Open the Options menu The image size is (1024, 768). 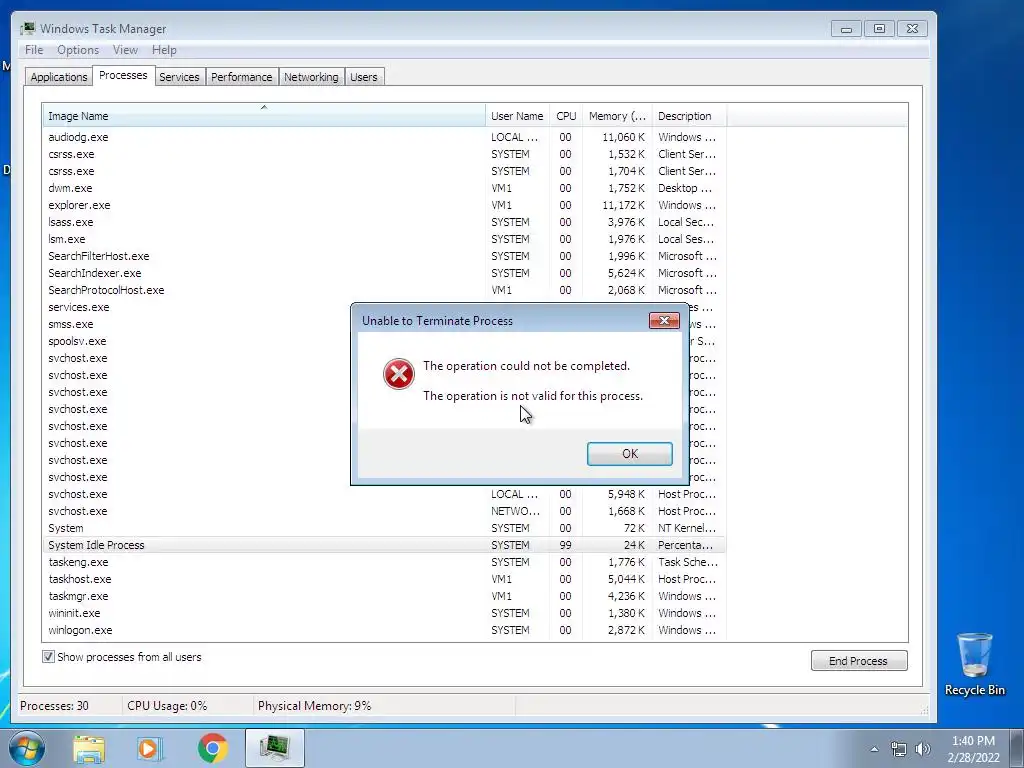pyautogui.click(x=78, y=50)
